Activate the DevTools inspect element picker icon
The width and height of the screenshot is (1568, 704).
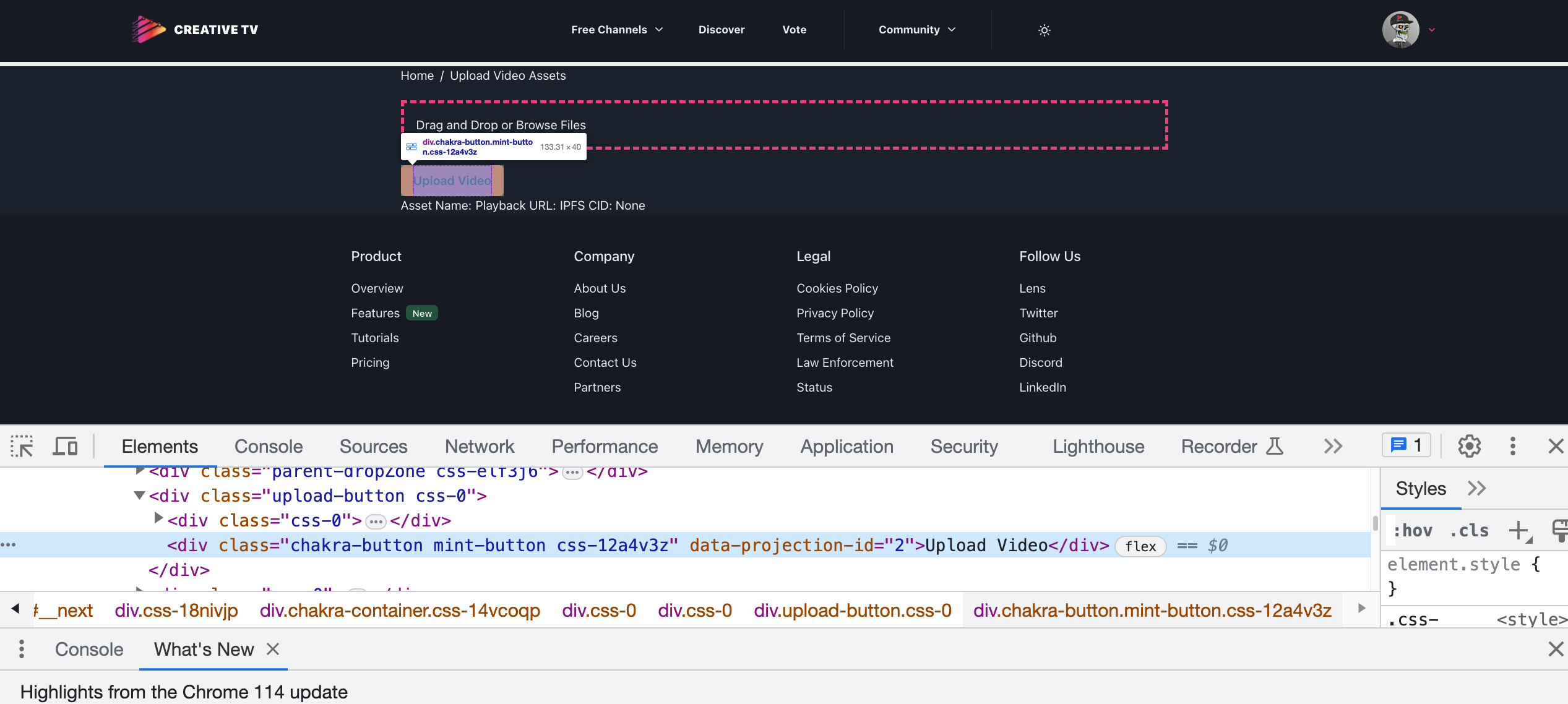pyautogui.click(x=22, y=446)
